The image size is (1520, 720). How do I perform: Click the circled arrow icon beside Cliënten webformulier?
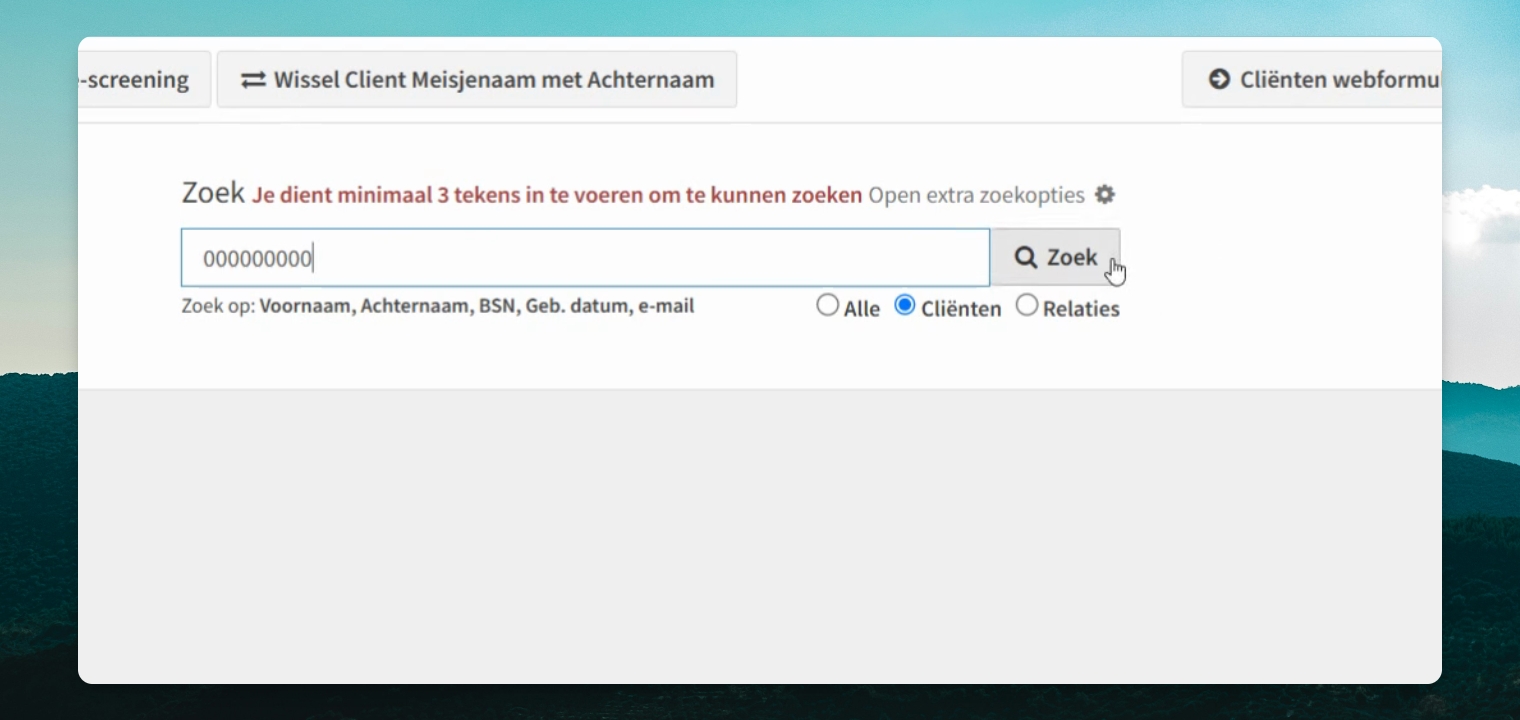[x=1219, y=79]
